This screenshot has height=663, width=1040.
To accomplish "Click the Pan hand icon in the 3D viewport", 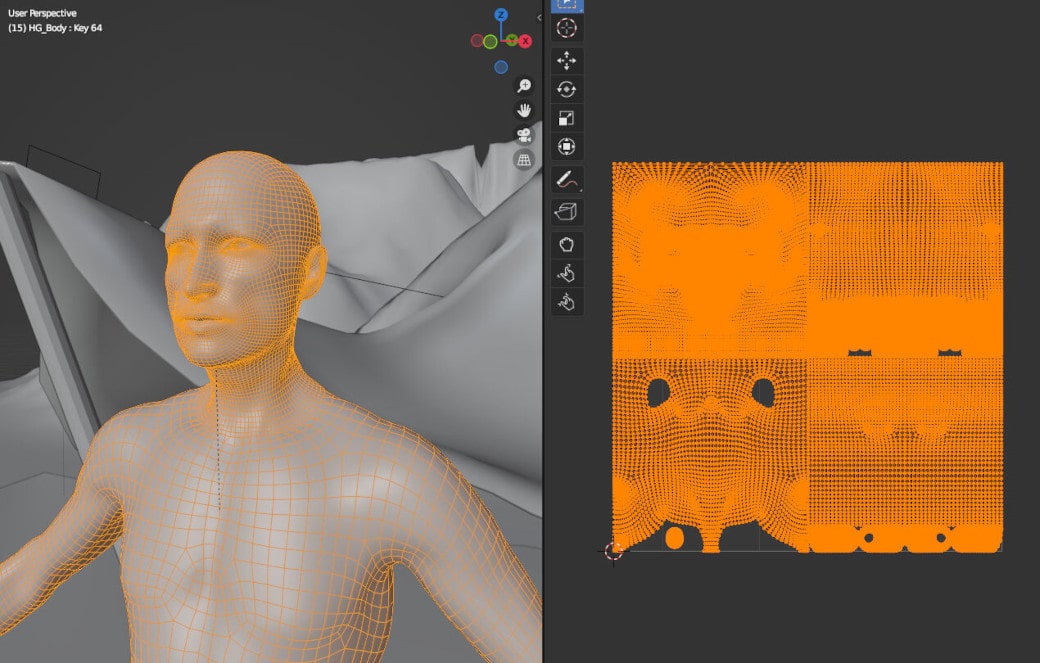I will click(523, 111).
